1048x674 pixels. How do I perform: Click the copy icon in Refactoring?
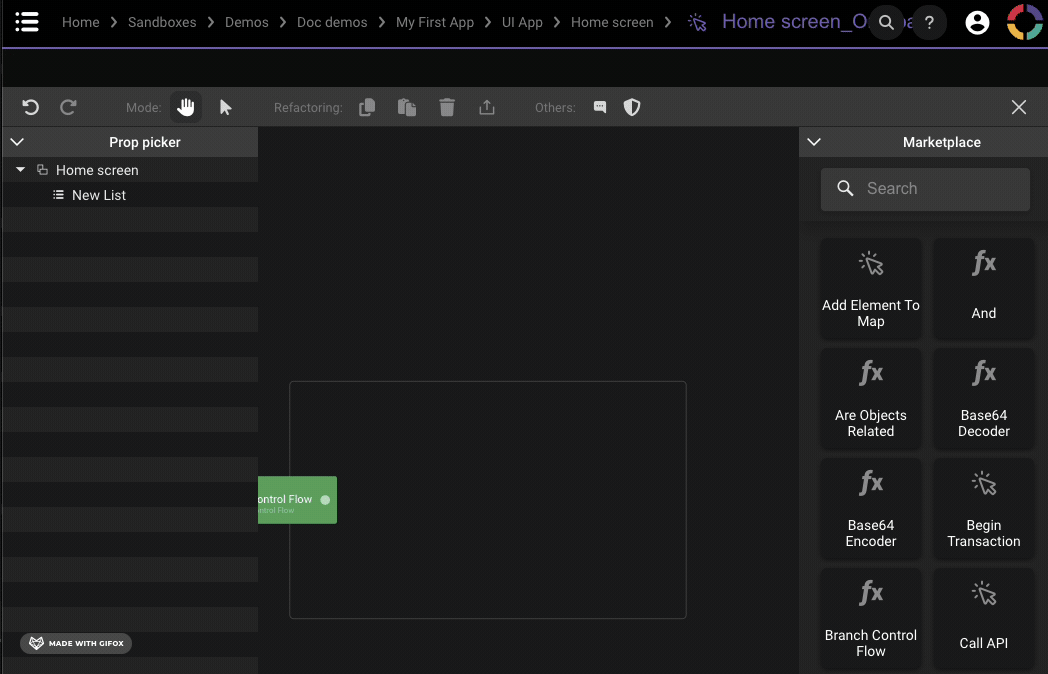(x=367, y=107)
